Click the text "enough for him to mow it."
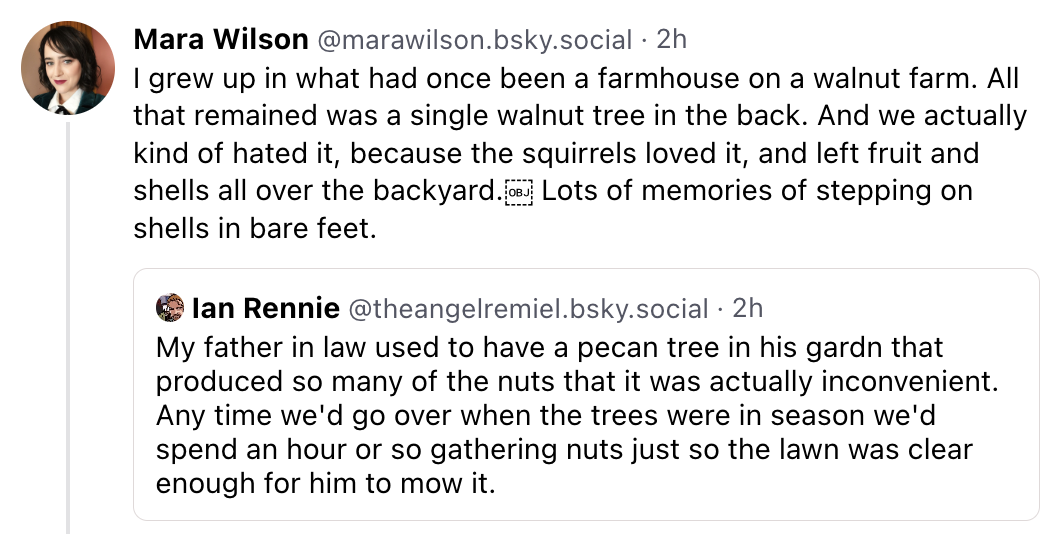The width and height of the screenshot is (1052, 534). pyautogui.click(x=326, y=486)
